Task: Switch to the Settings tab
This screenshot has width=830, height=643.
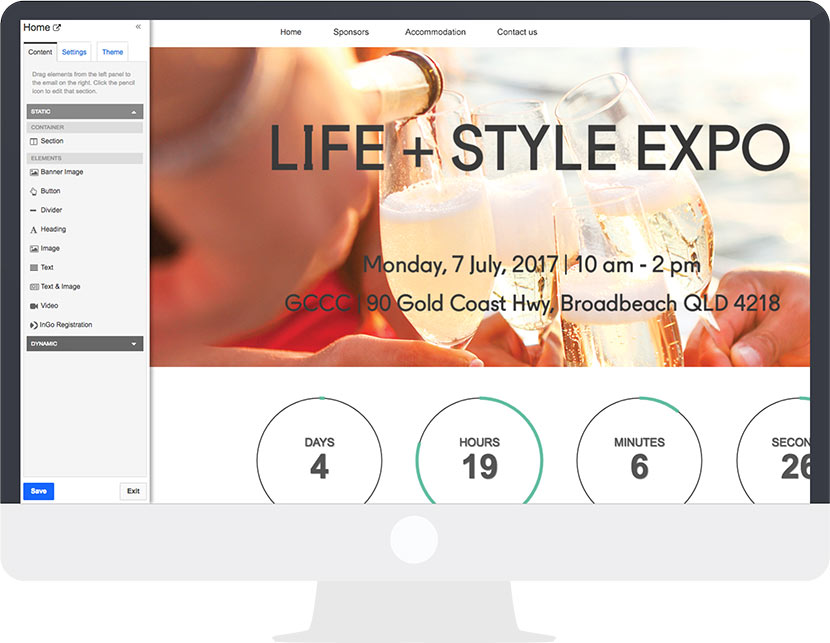Action: tap(74, 52)
